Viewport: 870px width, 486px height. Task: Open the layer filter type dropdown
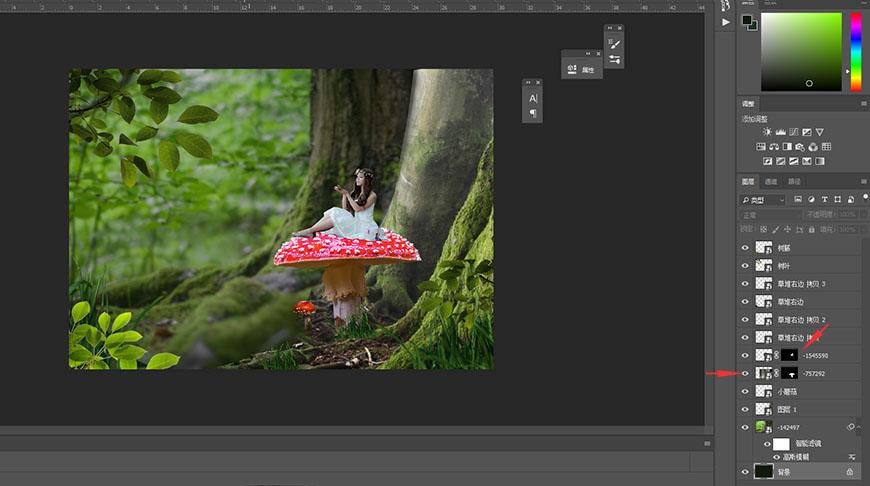click(763, 200)
